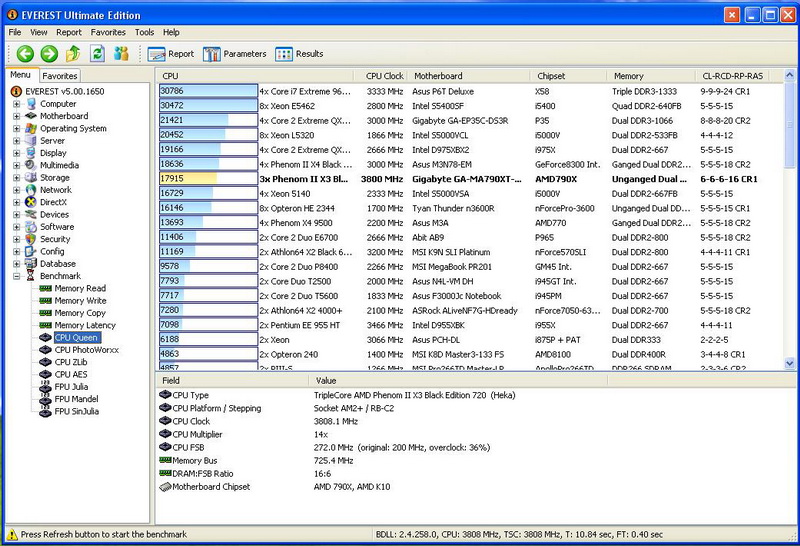Select Memory Write benchmark
The height and width of the screenshot is (546, 800).
pyautogui.click(x=80, y=301)
